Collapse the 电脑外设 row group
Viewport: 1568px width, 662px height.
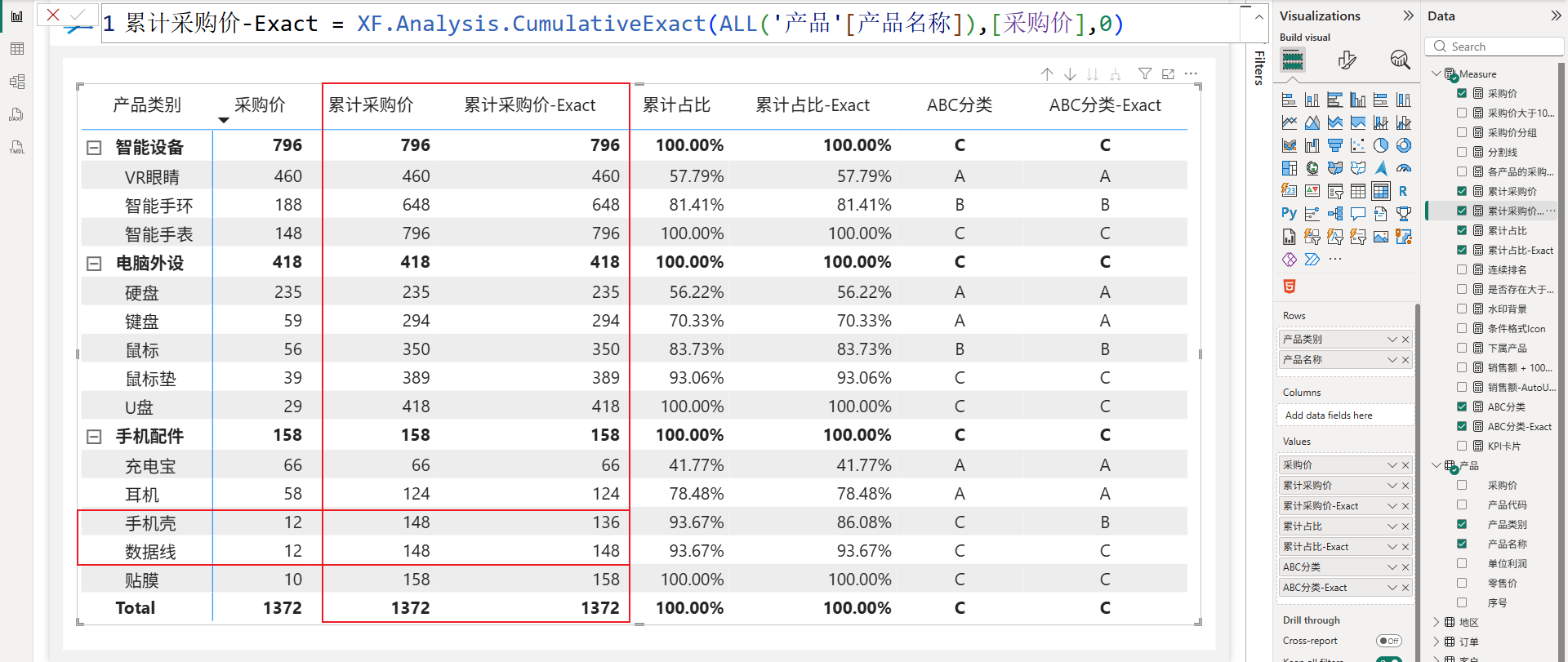(x=94, y=264)
